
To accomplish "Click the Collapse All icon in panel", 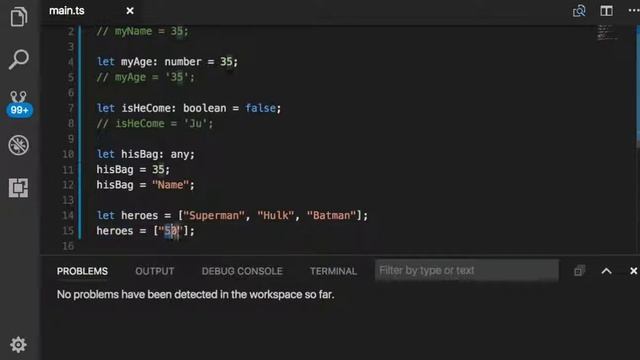I will [579, 271].
